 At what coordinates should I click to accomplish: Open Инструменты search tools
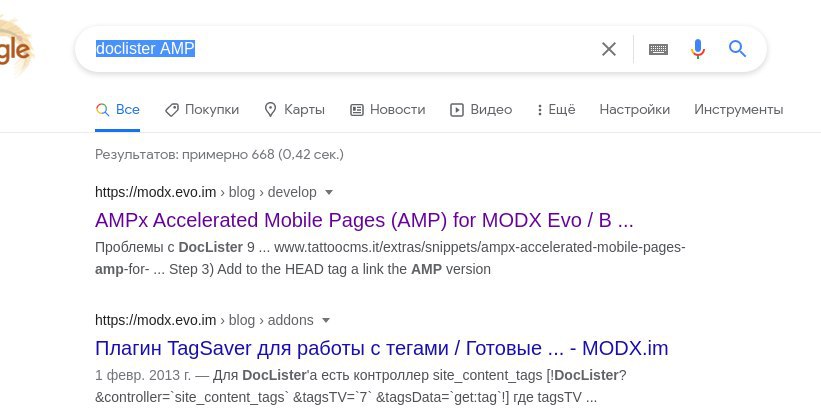tap(738, 109)
